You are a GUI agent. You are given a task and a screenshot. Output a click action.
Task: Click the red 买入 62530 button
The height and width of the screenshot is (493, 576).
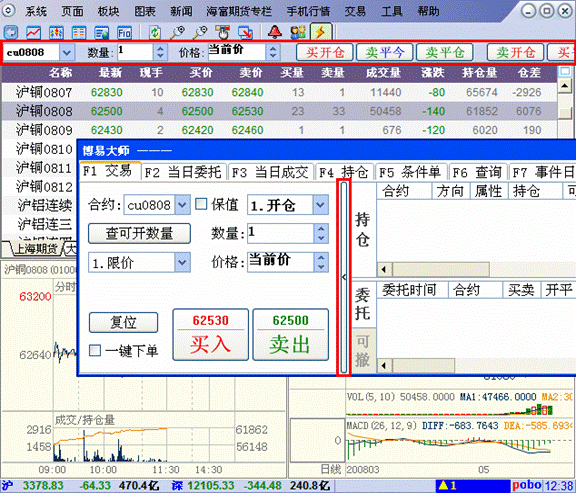(x=210, y=334)
